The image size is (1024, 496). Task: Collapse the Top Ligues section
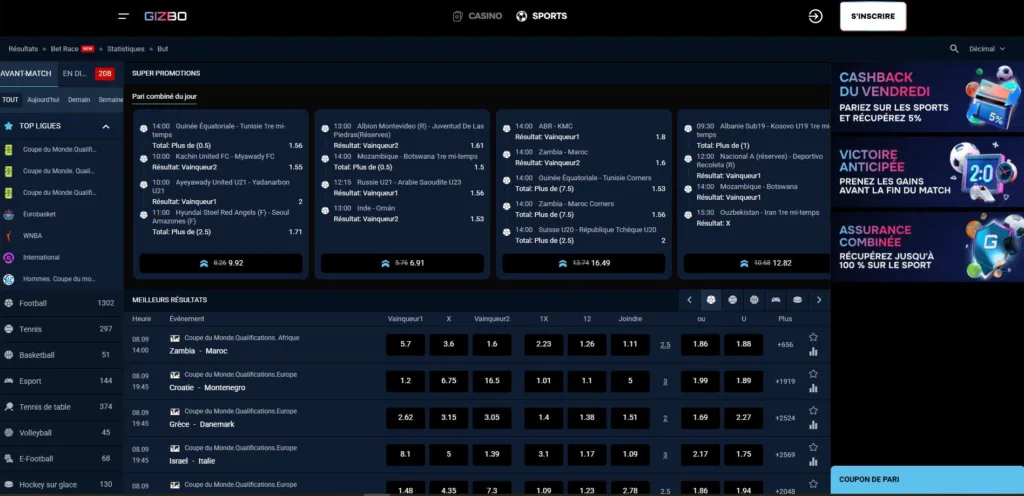pos(106,127)
